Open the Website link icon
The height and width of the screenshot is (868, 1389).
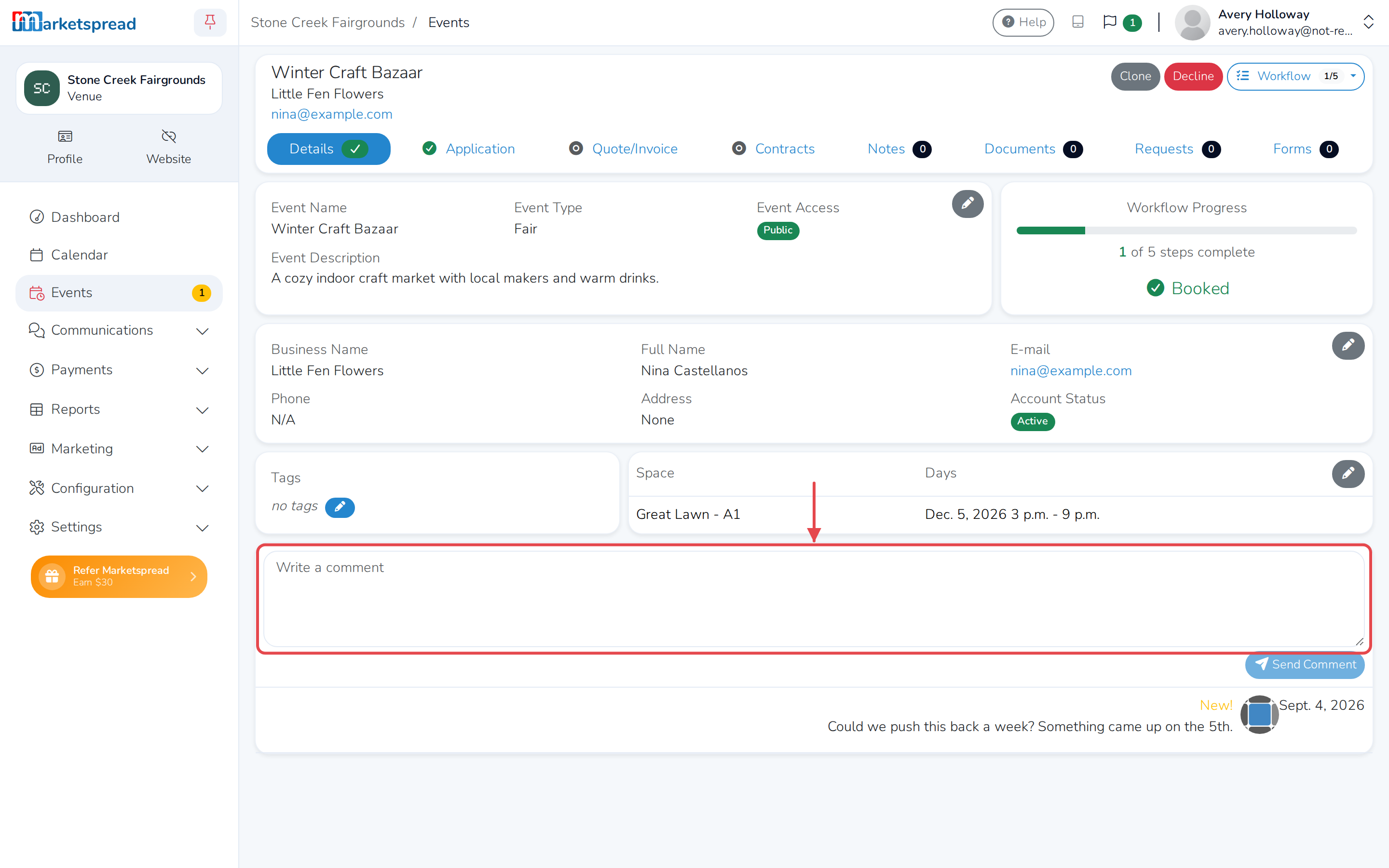pyautogui.click(x=169, y=136)
